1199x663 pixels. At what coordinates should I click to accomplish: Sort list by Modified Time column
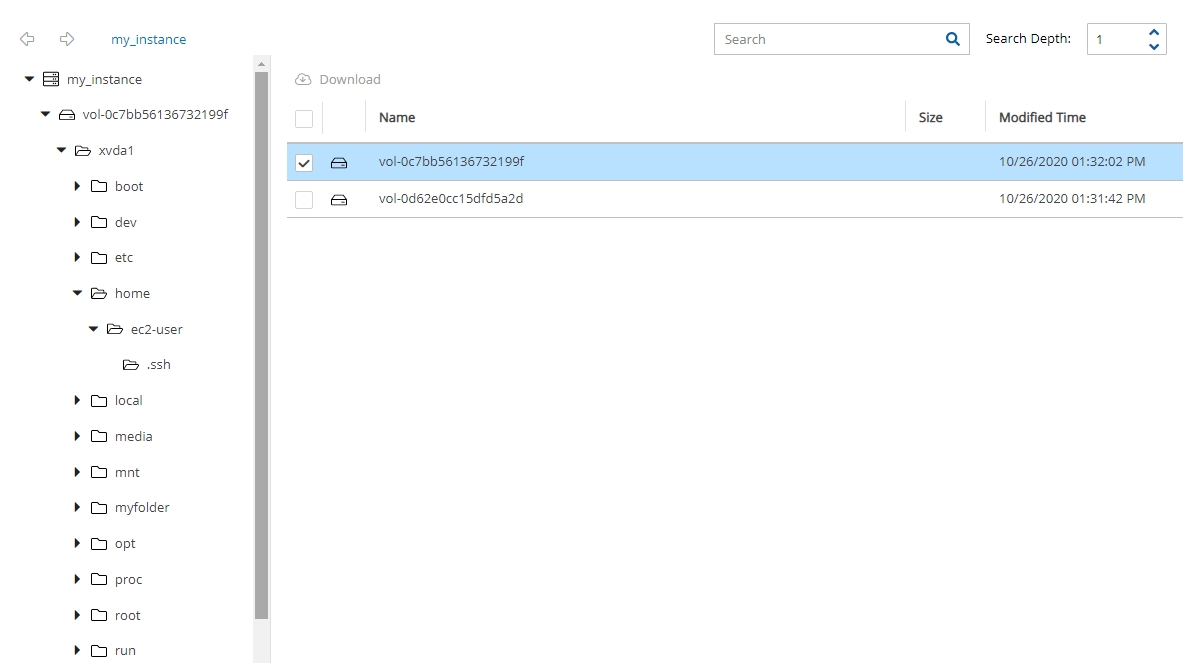pyautogui.click(x=1042, y=118)
